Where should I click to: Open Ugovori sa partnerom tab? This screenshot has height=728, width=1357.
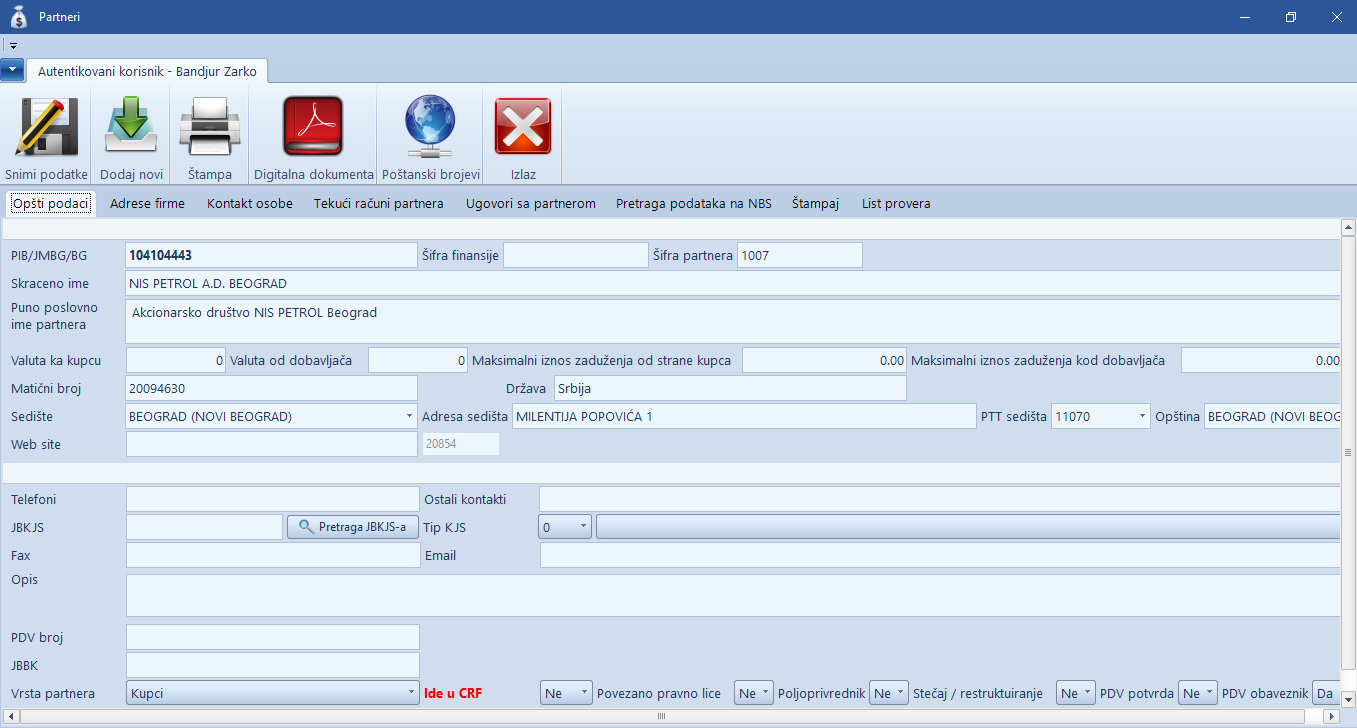pos(531,203)
